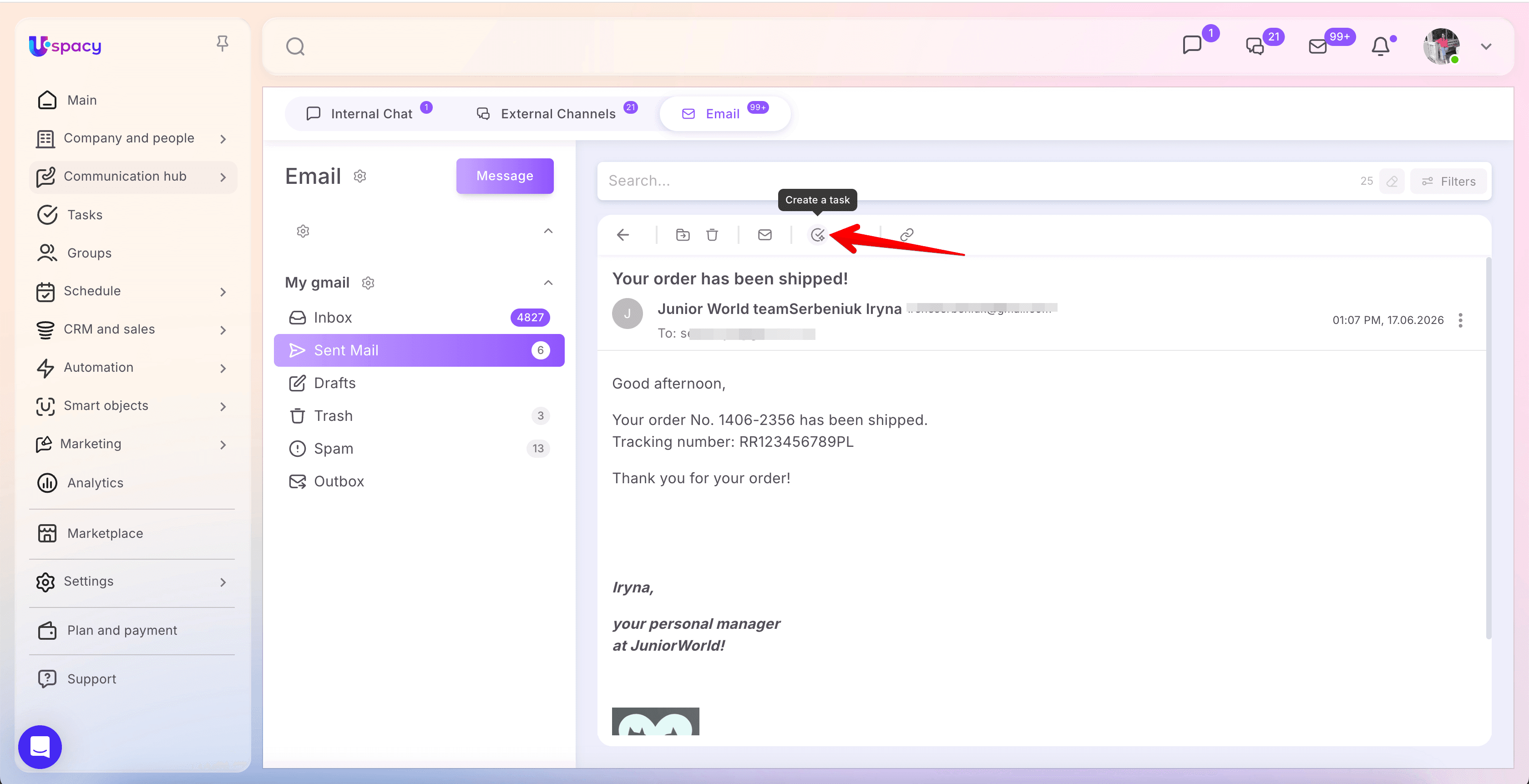Expand Schedule submenu
This screenshot has height=784, width=1529.
pos(223,291)
